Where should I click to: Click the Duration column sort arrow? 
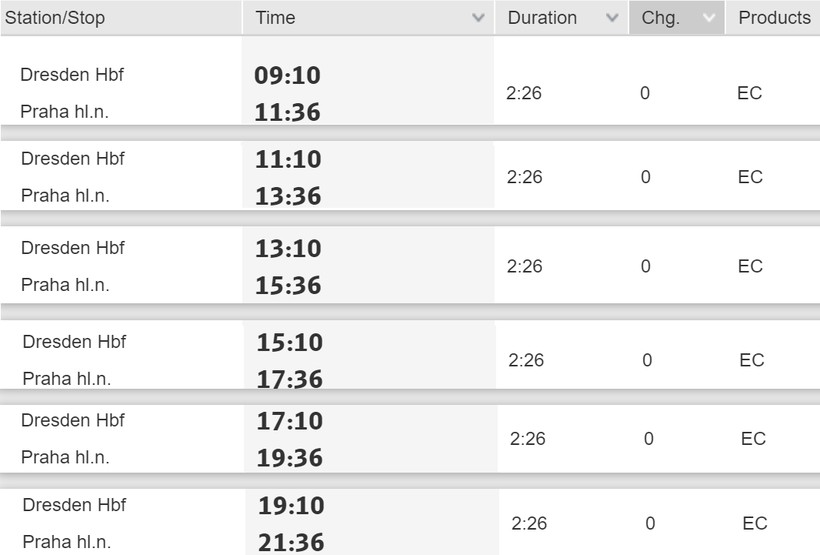pyautogui.click(x=612, y=18)
